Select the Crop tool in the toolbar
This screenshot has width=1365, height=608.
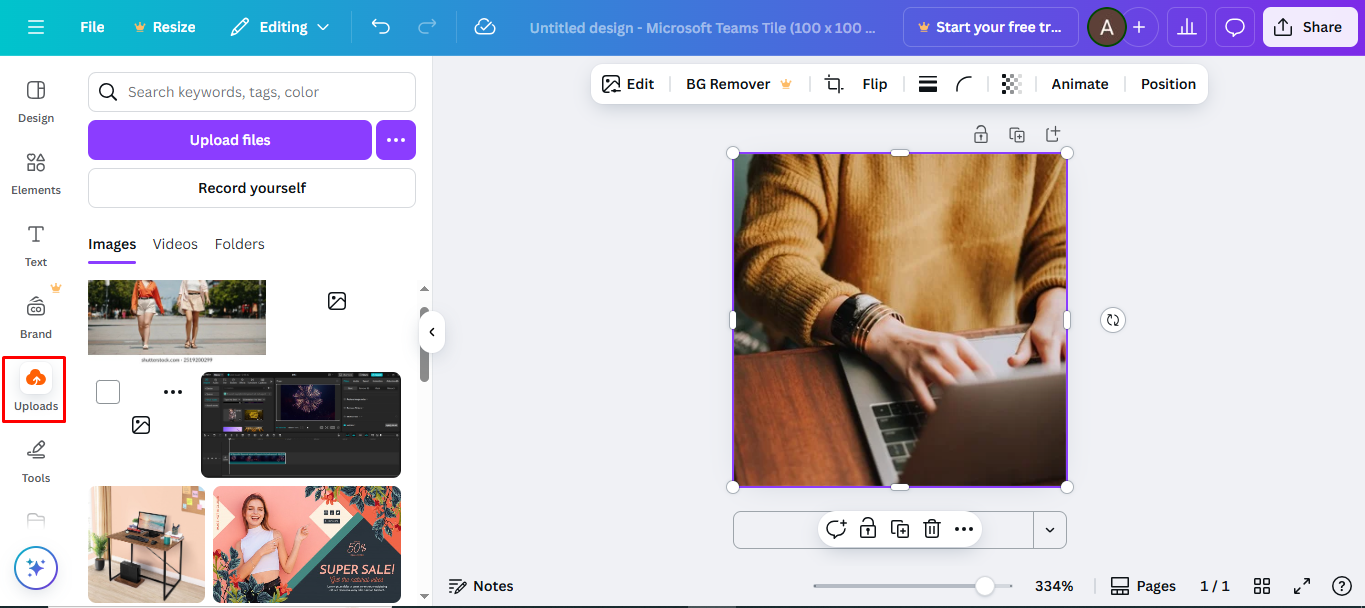click(x=832, y=84)
